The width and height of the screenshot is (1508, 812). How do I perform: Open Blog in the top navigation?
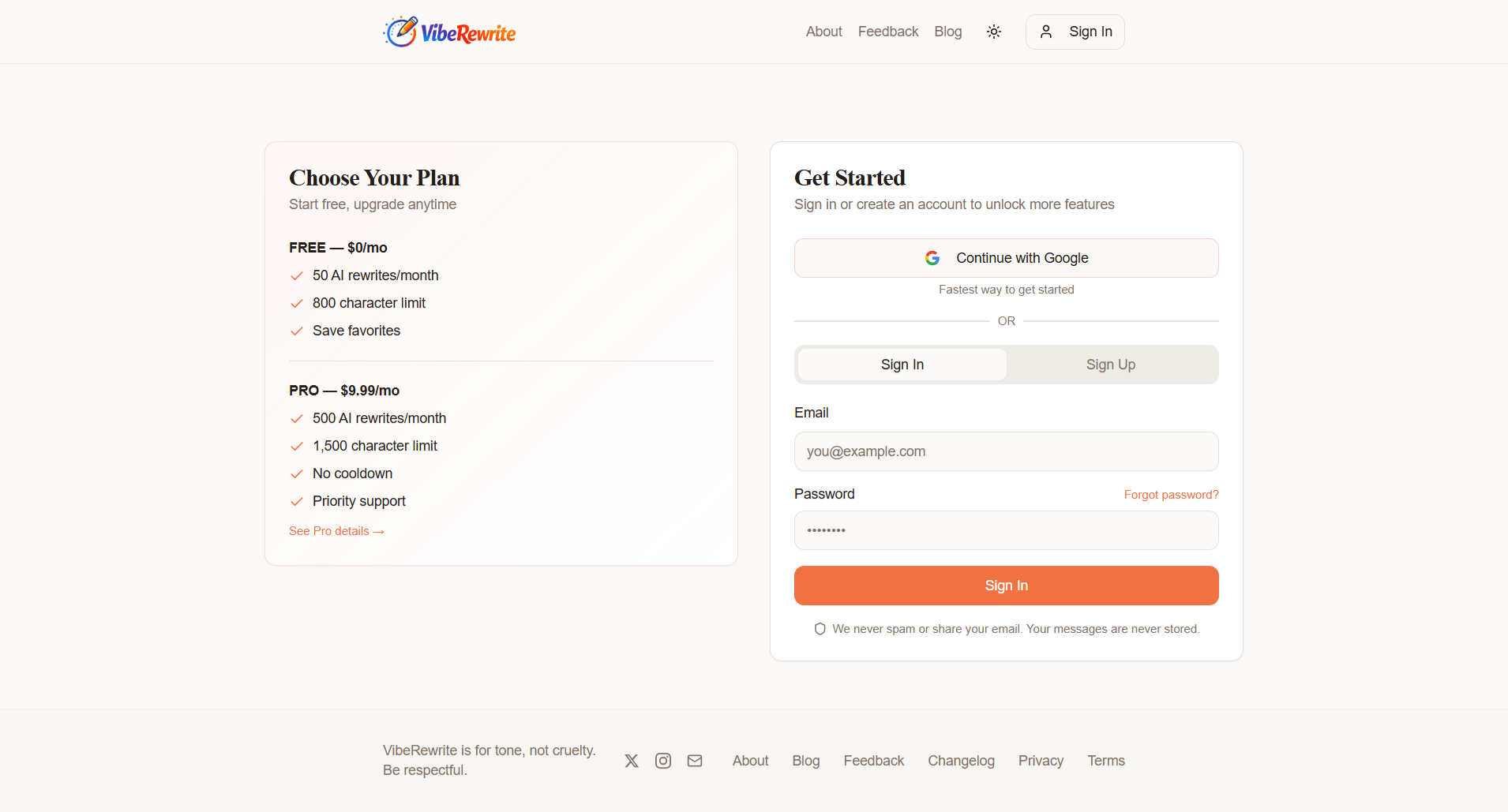pos(948,32)
